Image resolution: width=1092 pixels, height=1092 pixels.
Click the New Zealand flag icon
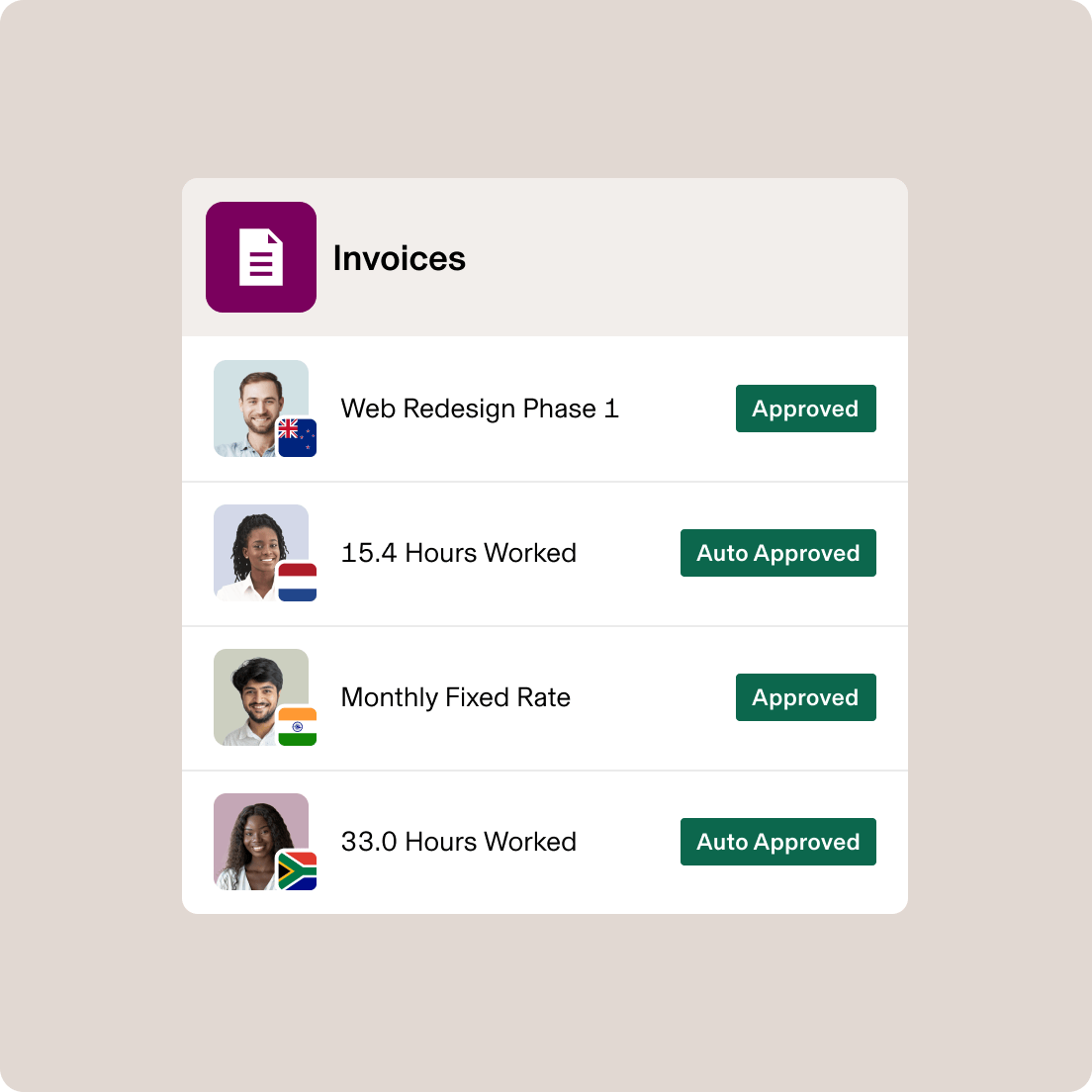299,435
